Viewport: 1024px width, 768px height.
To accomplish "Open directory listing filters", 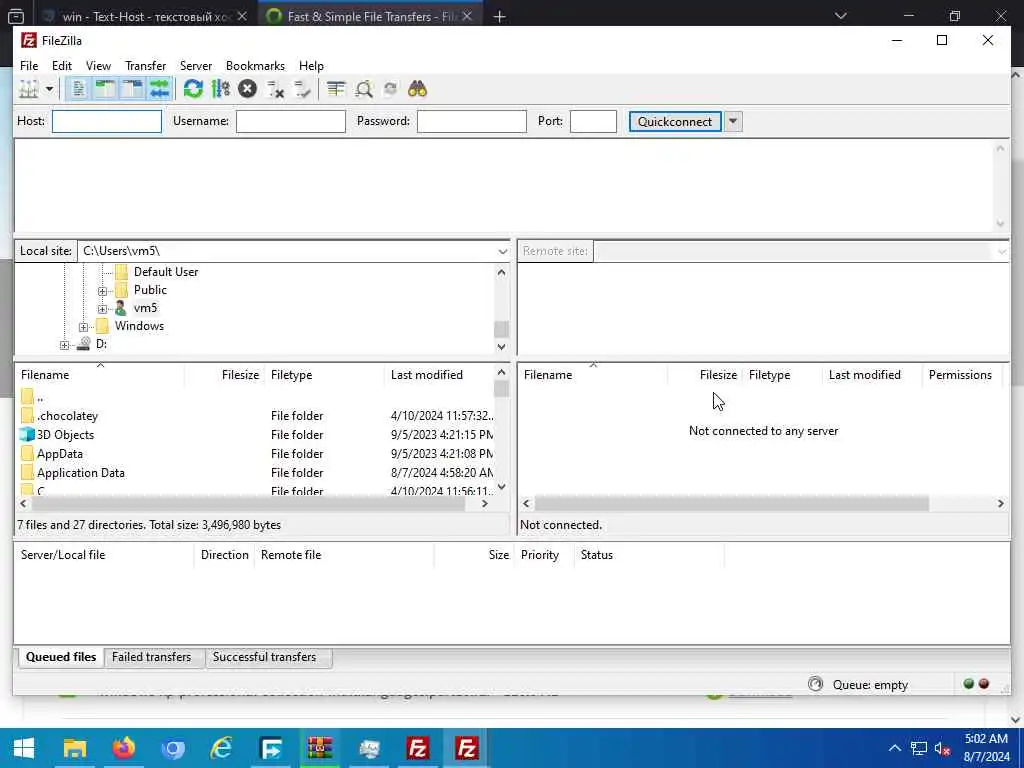I will coord(336,89).
